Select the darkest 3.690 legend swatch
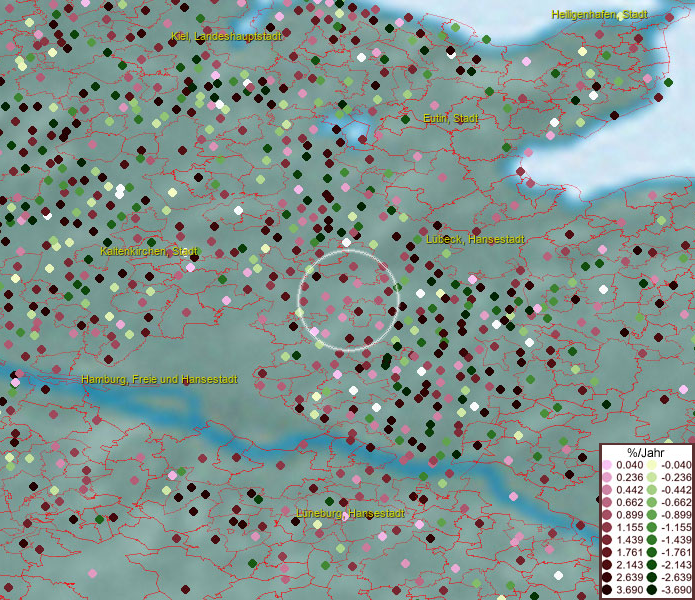This screenshot has width=695, height=600. pyautogui.click(x=608, y=590)
